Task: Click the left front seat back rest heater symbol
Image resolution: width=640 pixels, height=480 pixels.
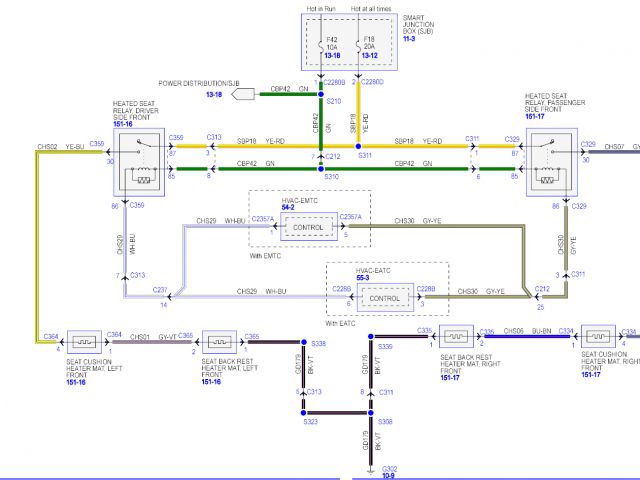Action: (x=220, y=339)
